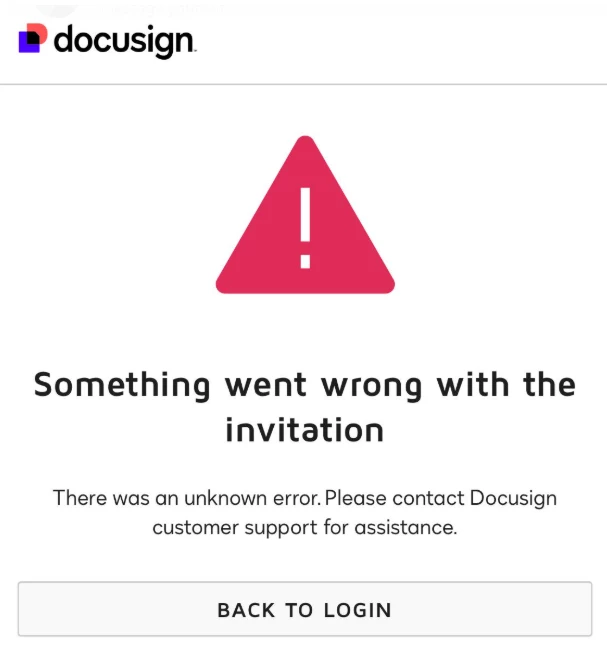Click the word 'wrong' in the heading
Viewport: 607px width, 653px height.
click(x=372, y=387)
